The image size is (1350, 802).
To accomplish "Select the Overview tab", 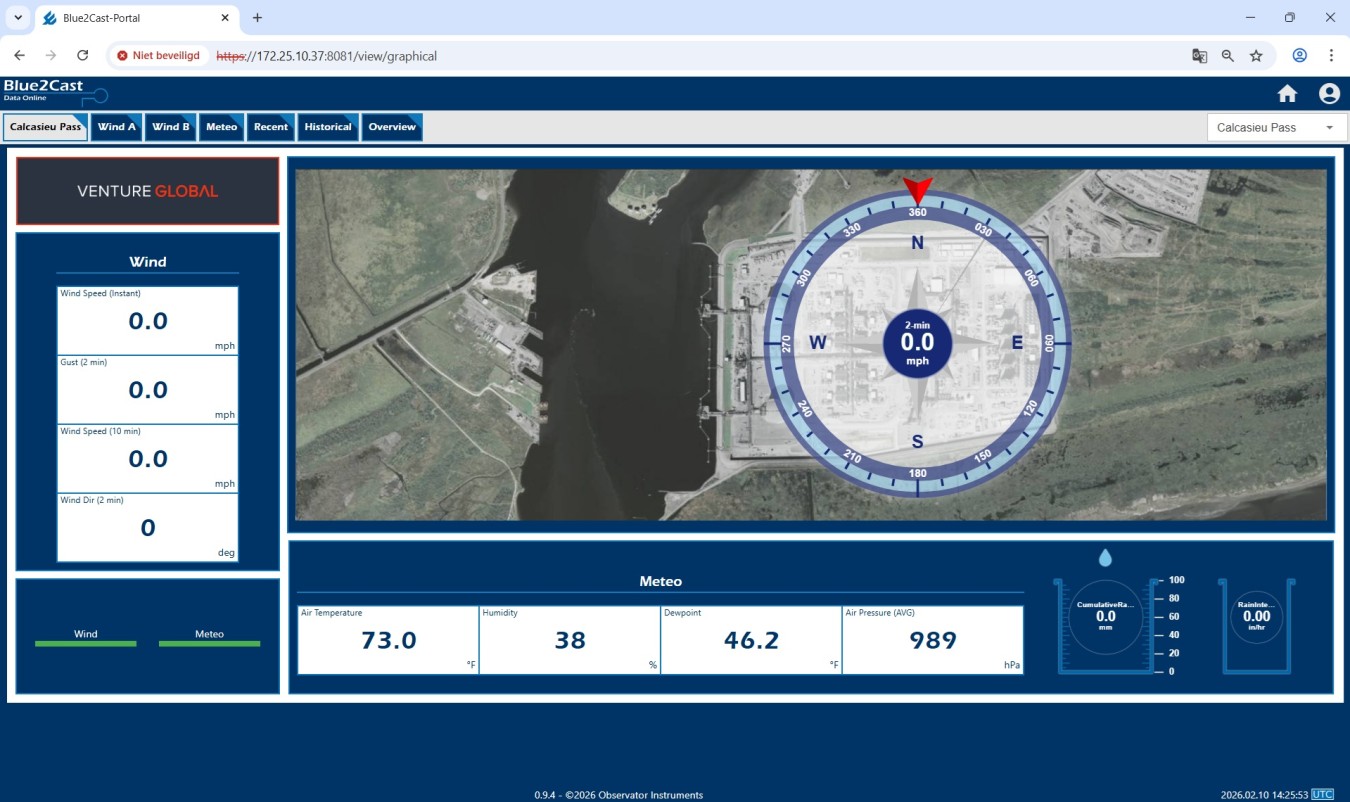I will click(391, 127).
